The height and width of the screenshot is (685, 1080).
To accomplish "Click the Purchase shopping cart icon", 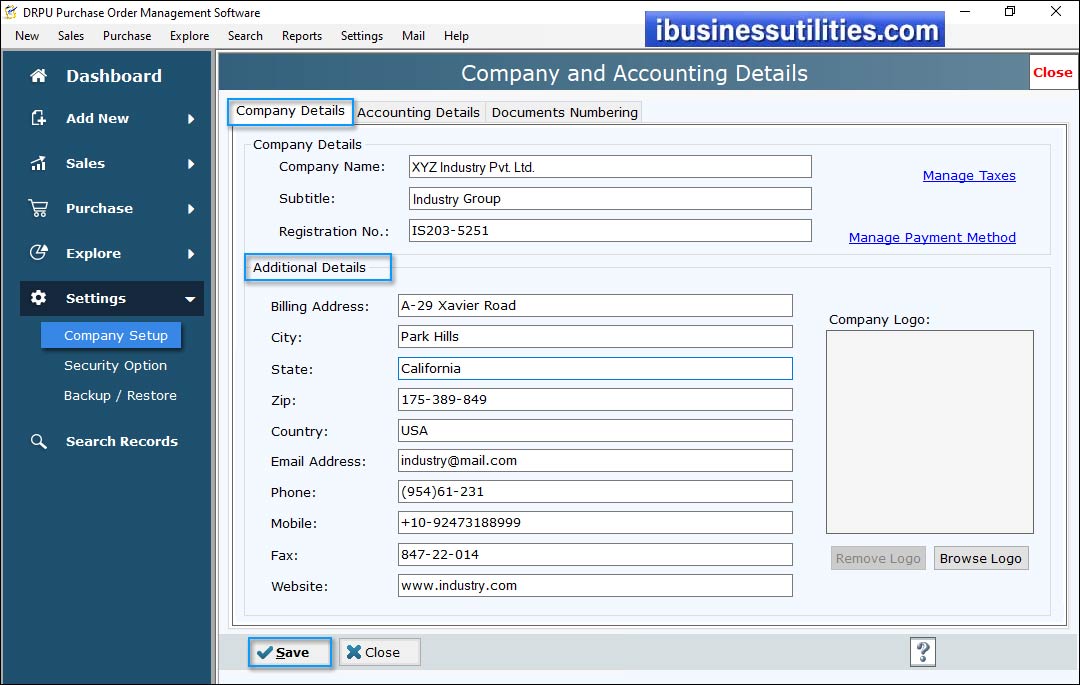I will click(39, 208).
